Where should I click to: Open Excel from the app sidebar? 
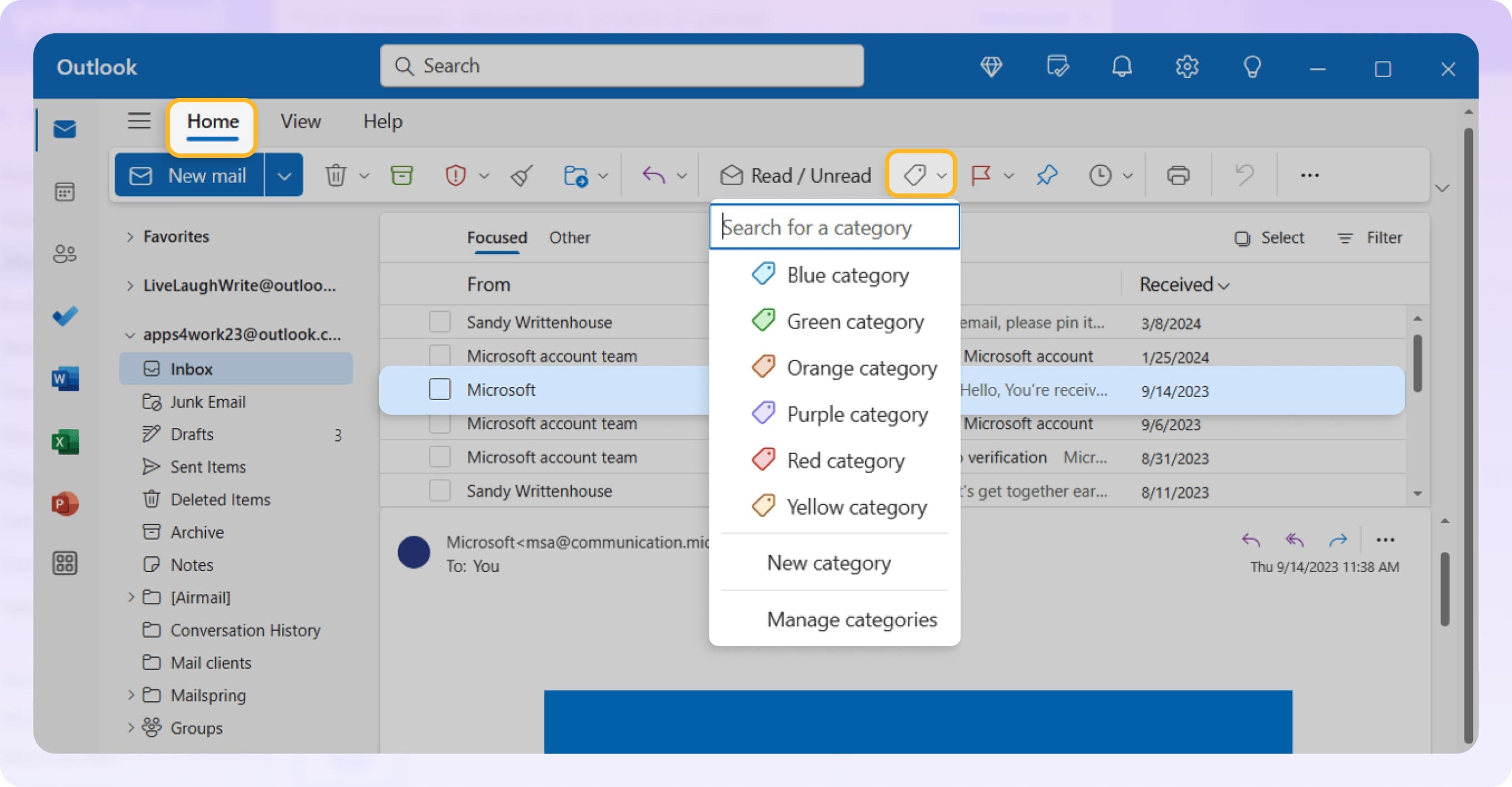point(64,442)
